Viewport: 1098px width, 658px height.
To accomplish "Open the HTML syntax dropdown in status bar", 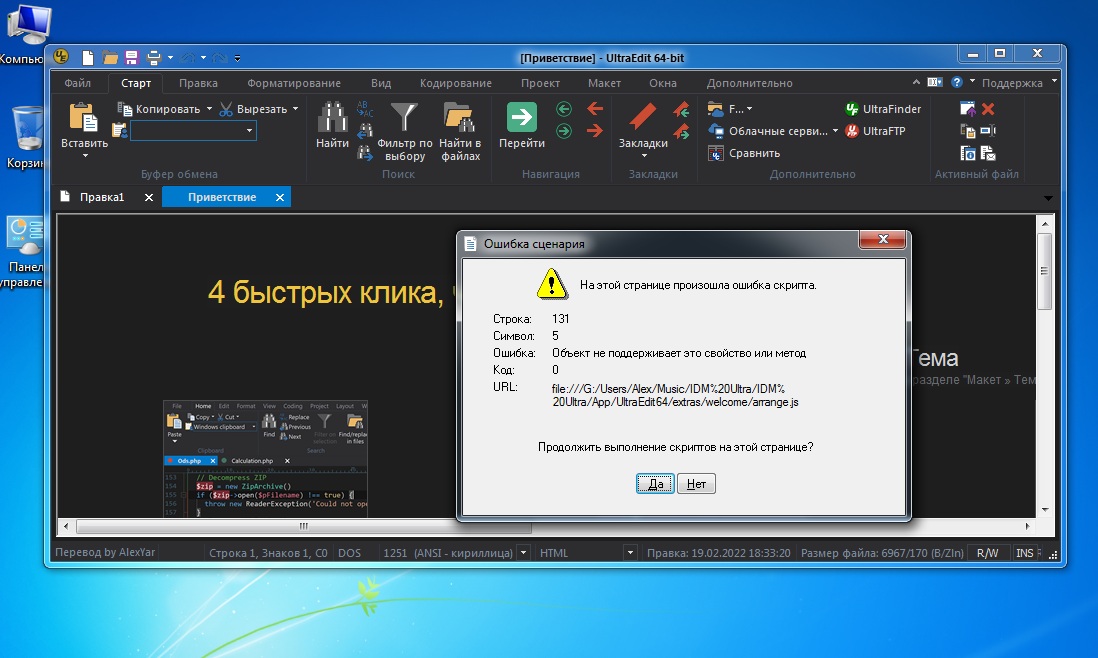I will click(630, 553).
